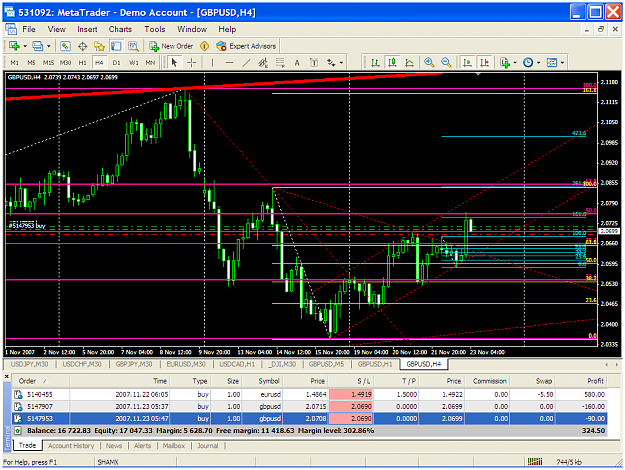Switch chart to Line Chart icon
The height and width of the screenshot is (470, 625).
(x=409, y=63)
